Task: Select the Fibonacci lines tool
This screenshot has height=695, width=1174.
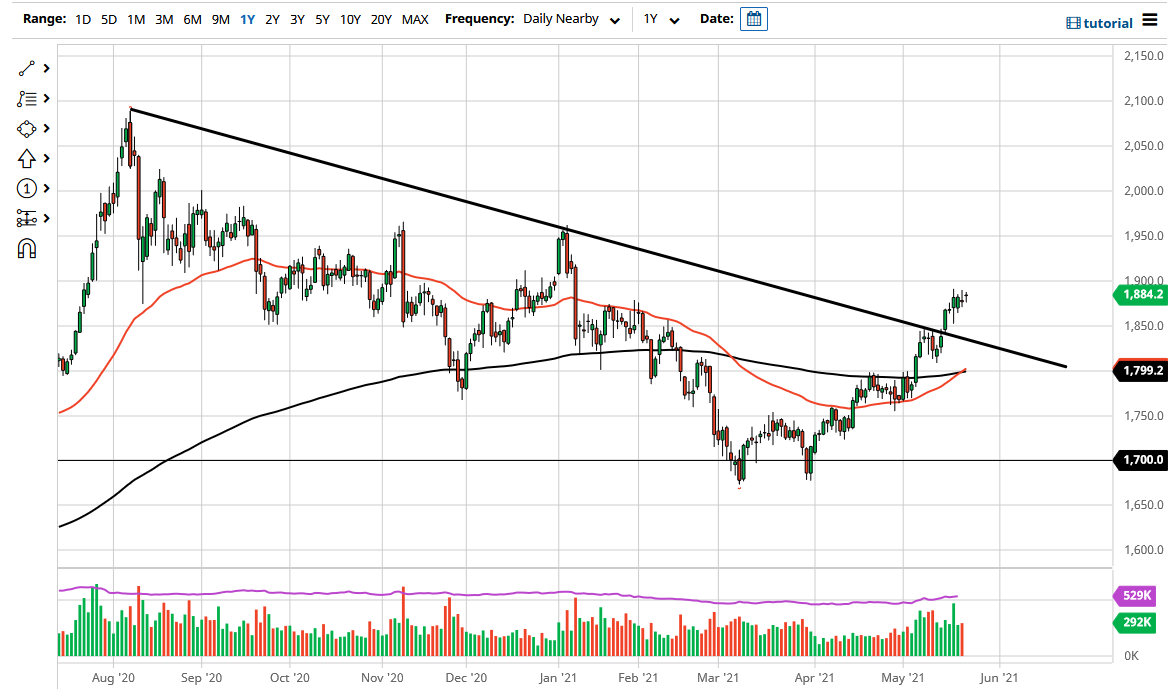Action: pyautogui.click(x=26, y=98)
